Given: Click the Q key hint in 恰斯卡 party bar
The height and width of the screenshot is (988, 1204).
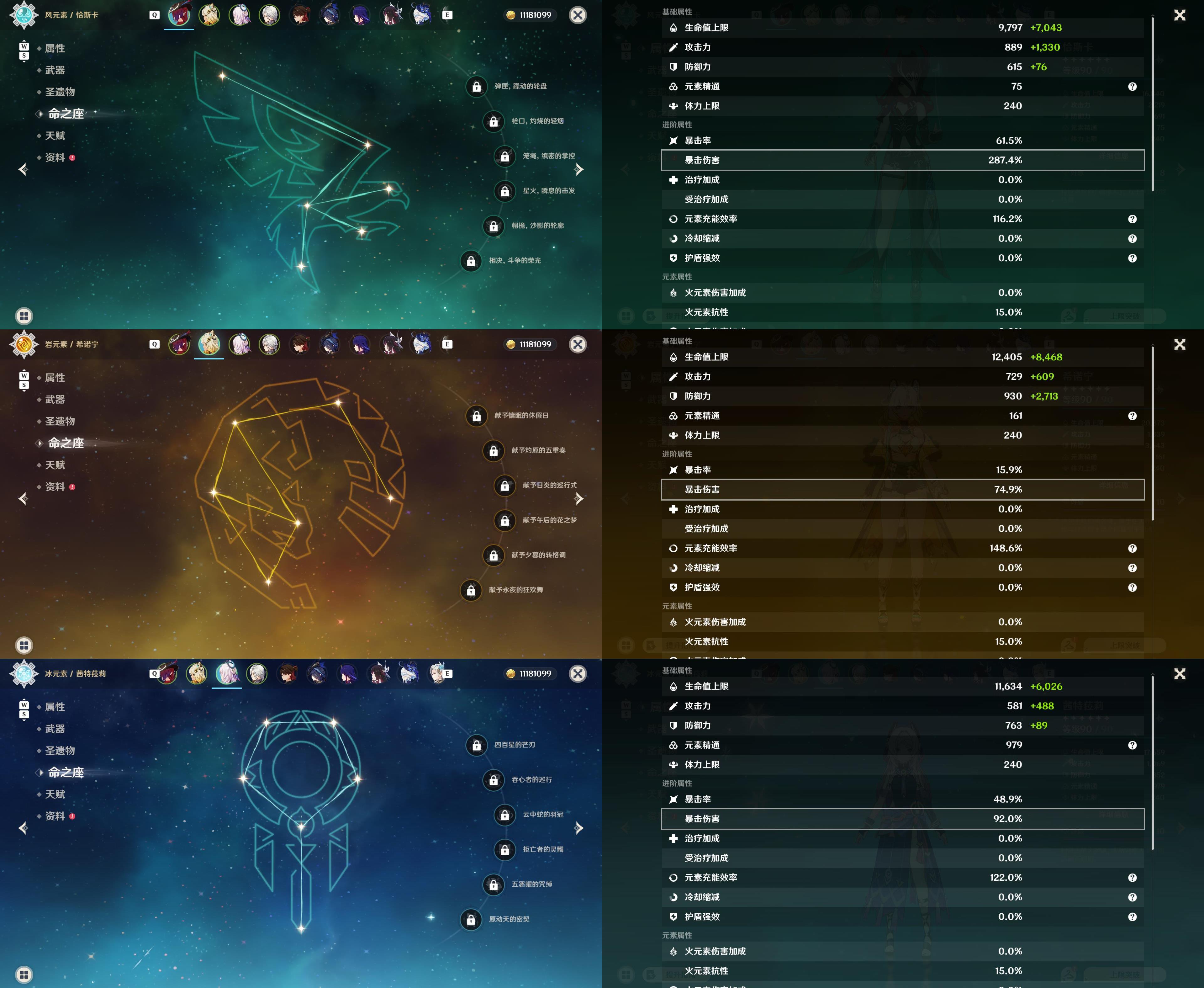Looking at the screenshot, I should coord(154,15).
